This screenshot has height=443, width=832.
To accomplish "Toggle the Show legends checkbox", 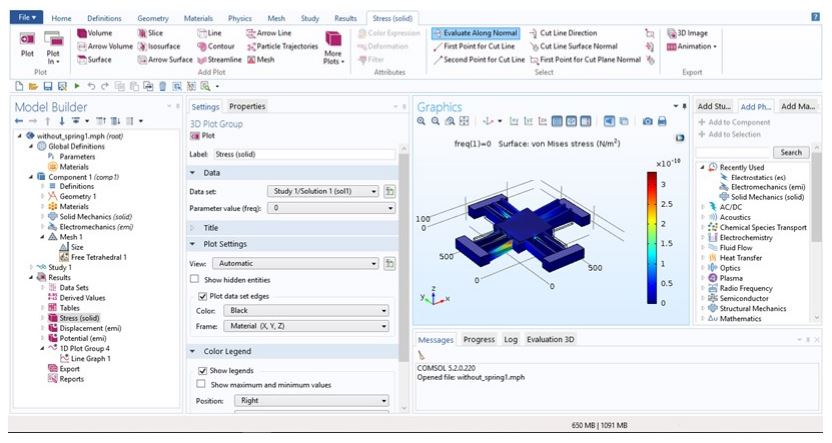I will coord(203,370).
